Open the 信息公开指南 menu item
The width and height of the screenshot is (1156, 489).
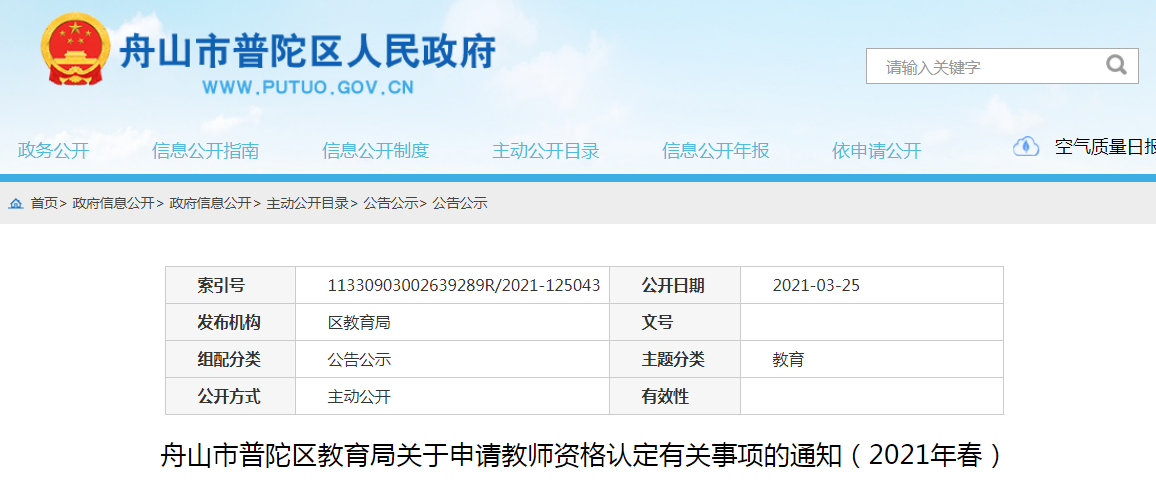point(206,151)
